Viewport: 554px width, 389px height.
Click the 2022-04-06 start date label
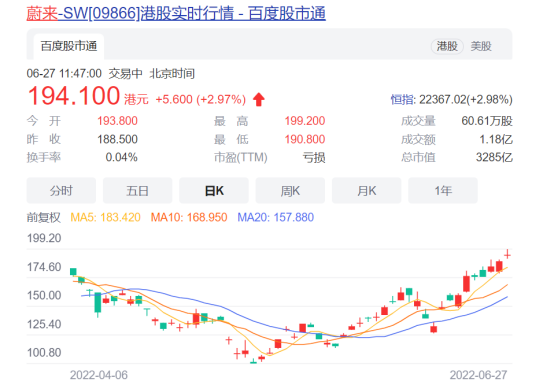pyautogui.click(x=99, y=375)
